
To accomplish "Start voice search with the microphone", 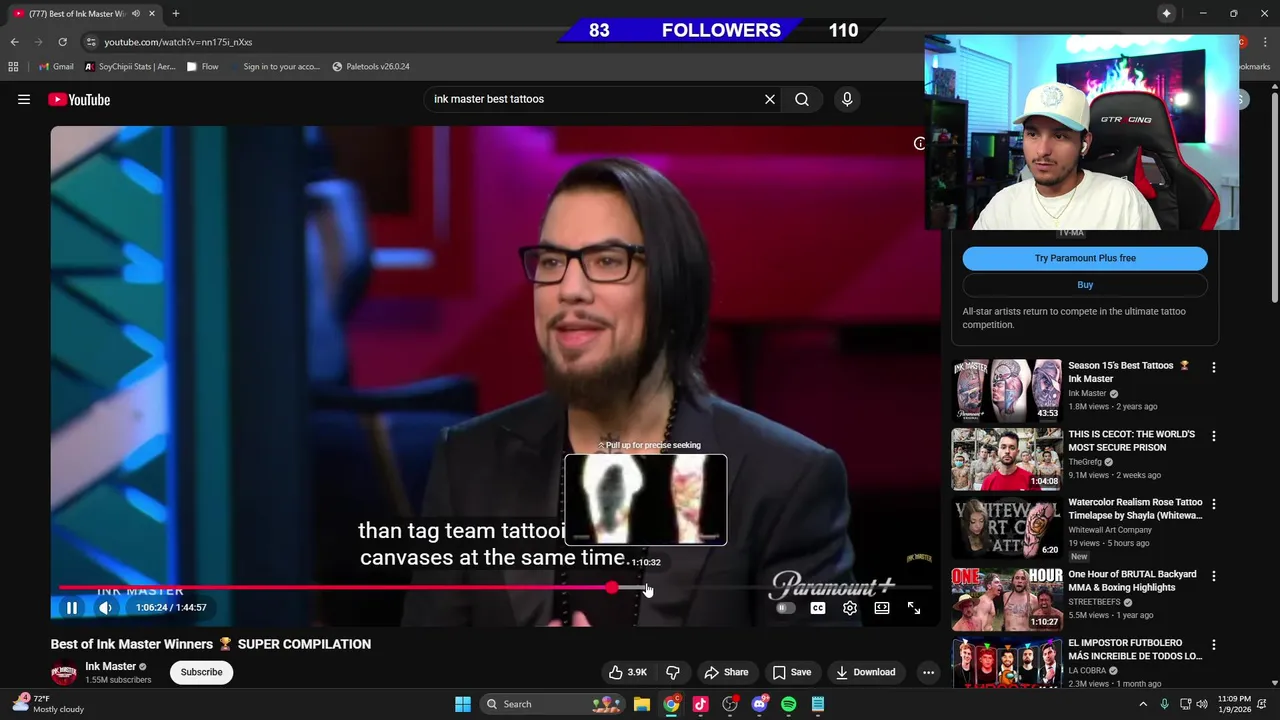I will (847, 99).
